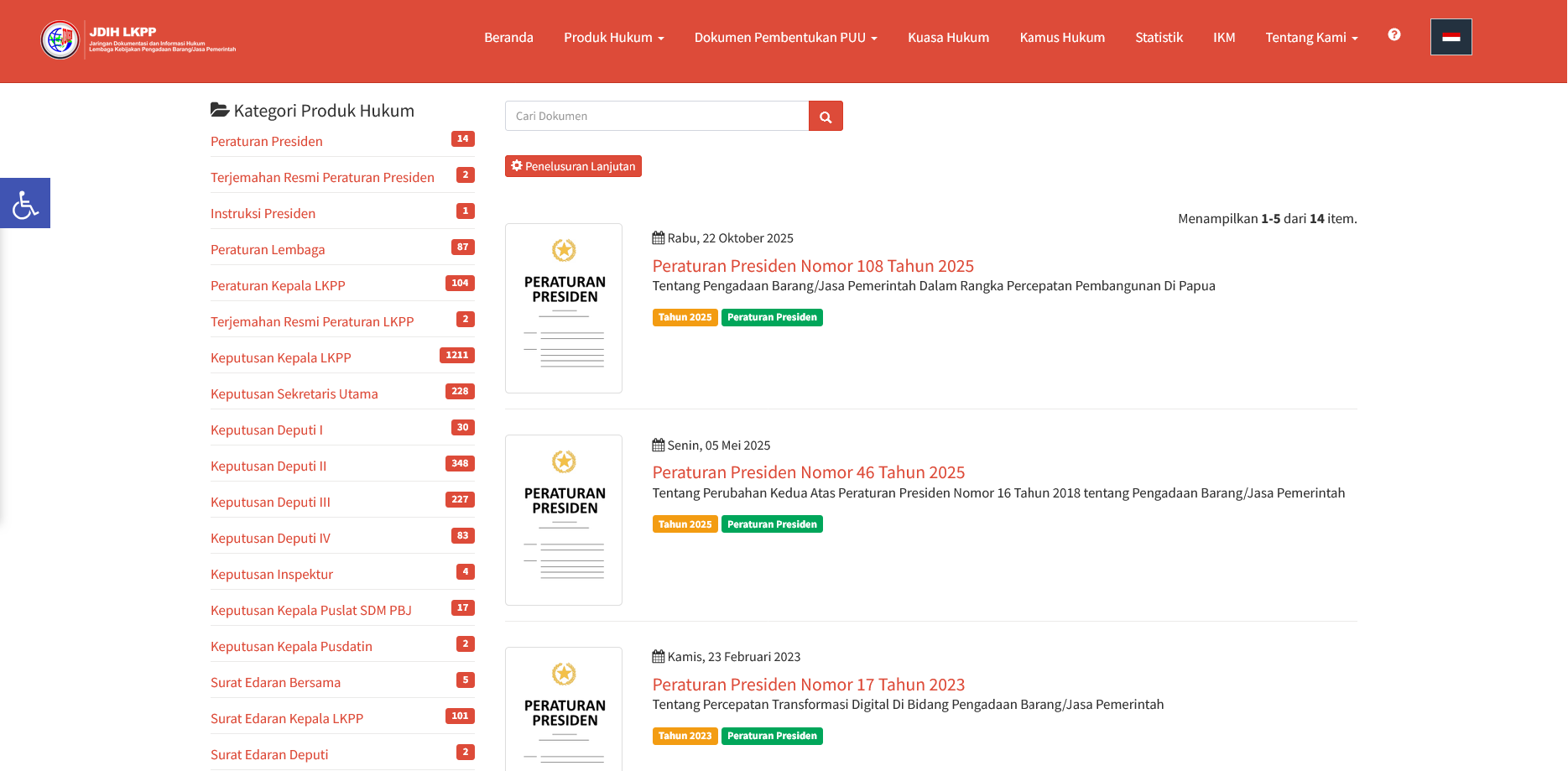Screen dimensions: 1568x771
Task: Open the JDIH LKPP logo home link
Action: tap(138, 39)
